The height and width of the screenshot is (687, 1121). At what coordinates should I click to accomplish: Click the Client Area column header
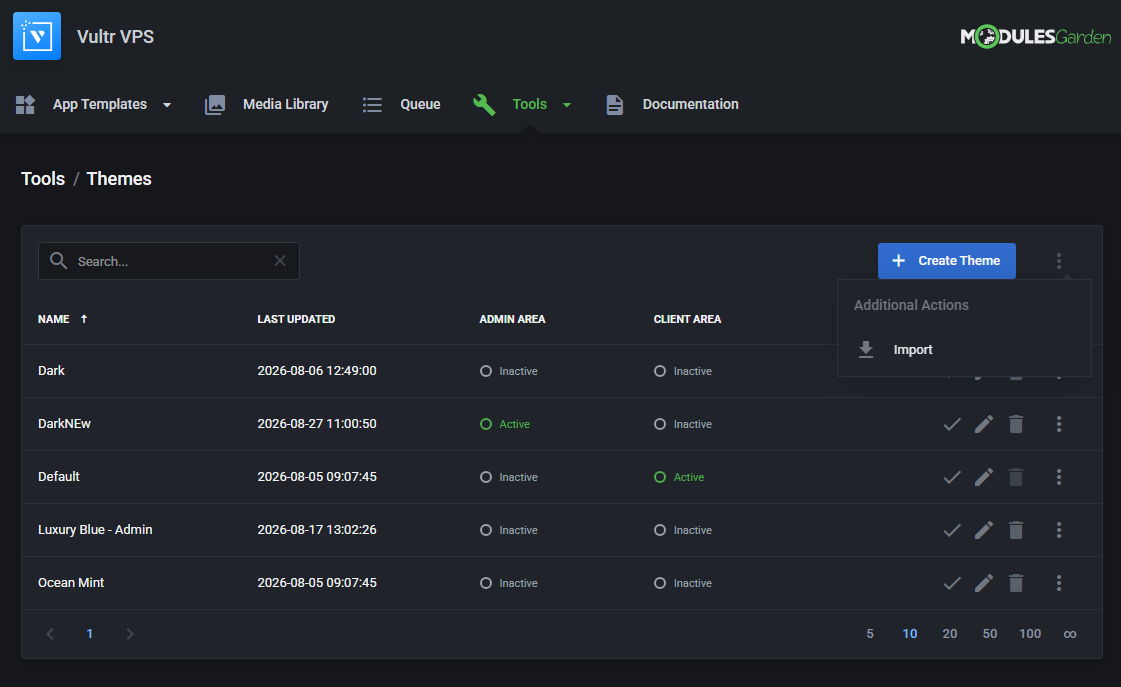point(687,319)
